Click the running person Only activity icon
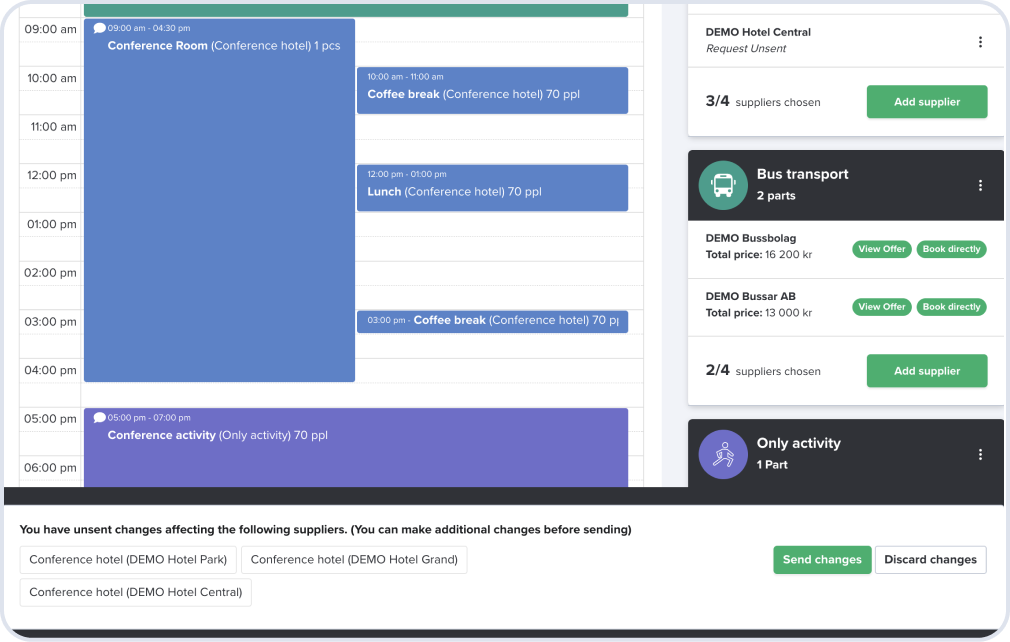Image resolution: width=1010 pixels, height=642 pixels. point(723,454)
